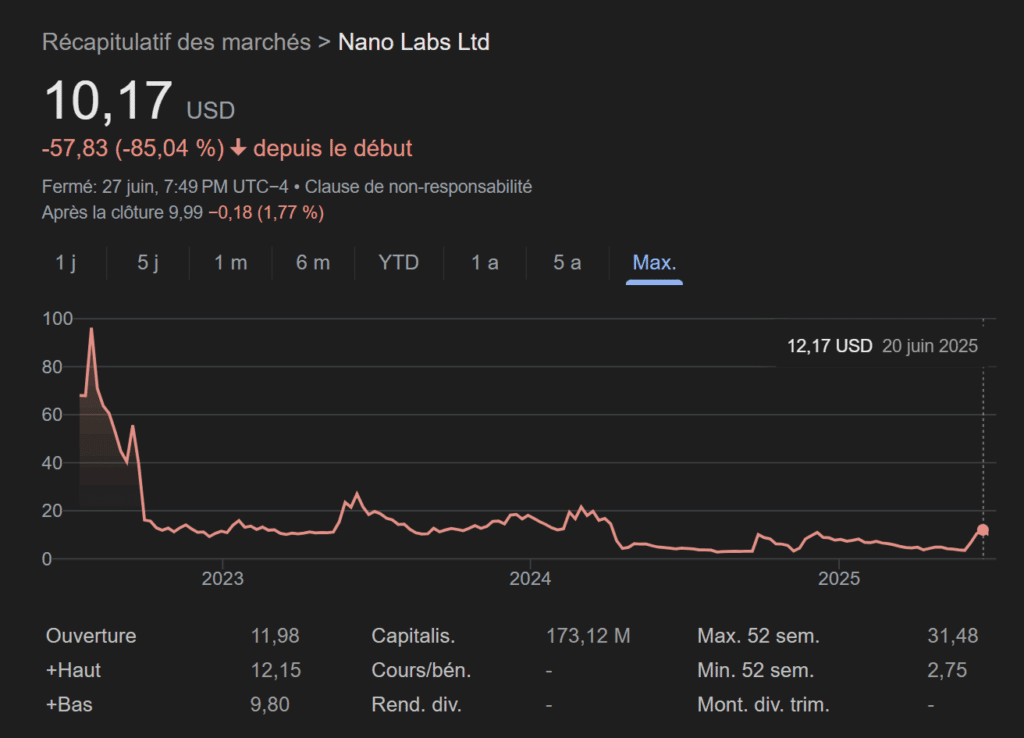This screenshot has height=738, width=1024.
Task: Click the chart peak near 96 USD
Action: (91, 329)
